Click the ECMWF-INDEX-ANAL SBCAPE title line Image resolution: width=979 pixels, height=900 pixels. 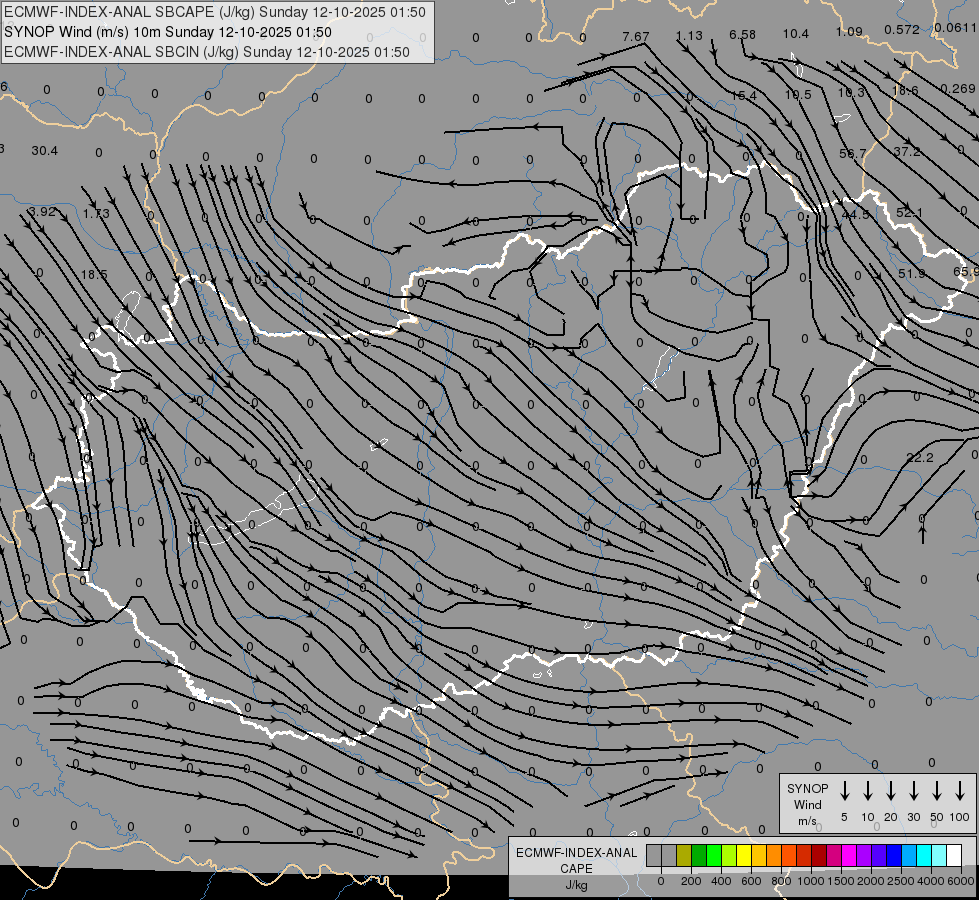coord(215,12)
